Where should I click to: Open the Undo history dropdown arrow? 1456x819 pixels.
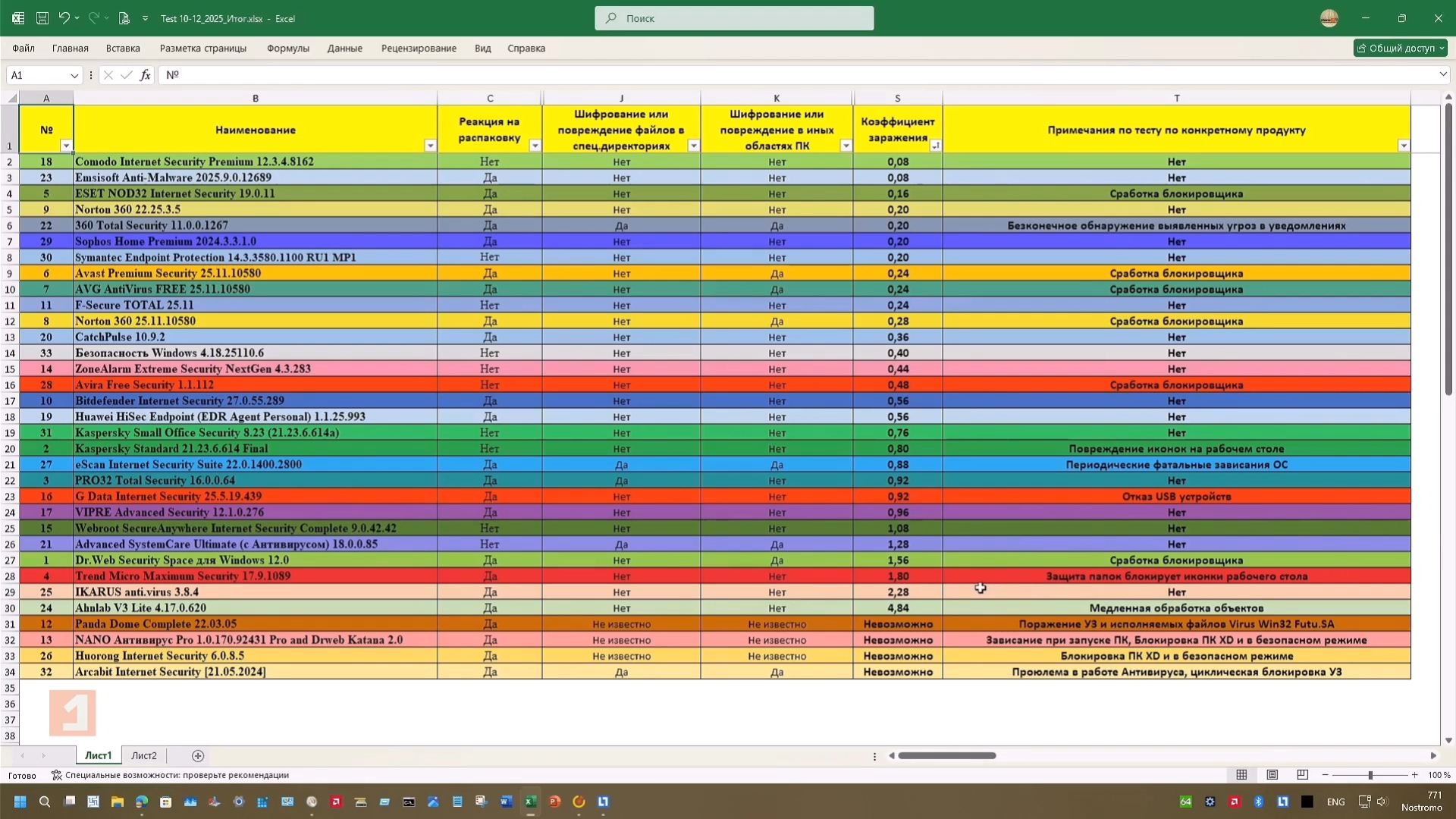coord(77,18)
